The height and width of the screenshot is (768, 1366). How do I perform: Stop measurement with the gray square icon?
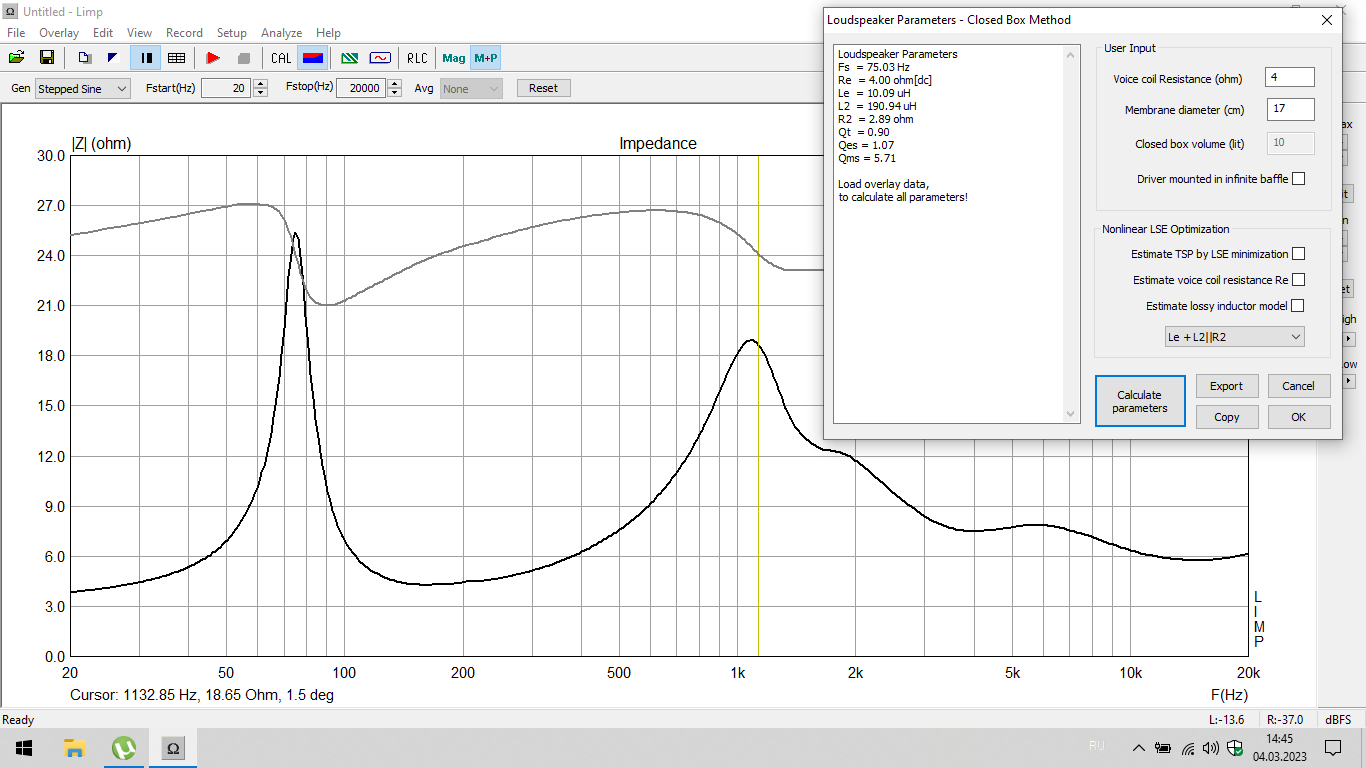244,58
